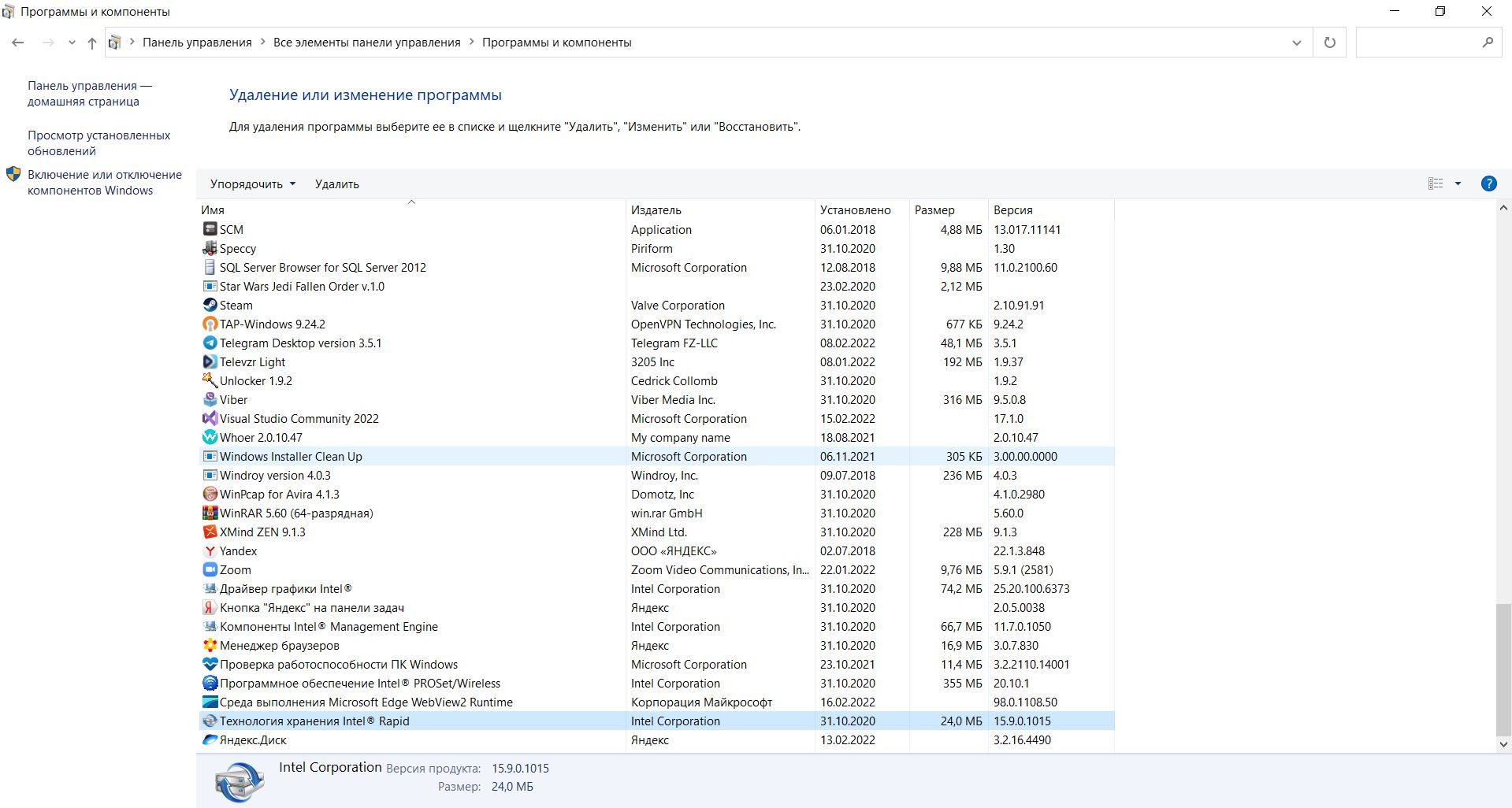Screen dimensions: 1512x808
Task: Select the Windows Installer Clean Up row
Action: [x=656, y=456]
